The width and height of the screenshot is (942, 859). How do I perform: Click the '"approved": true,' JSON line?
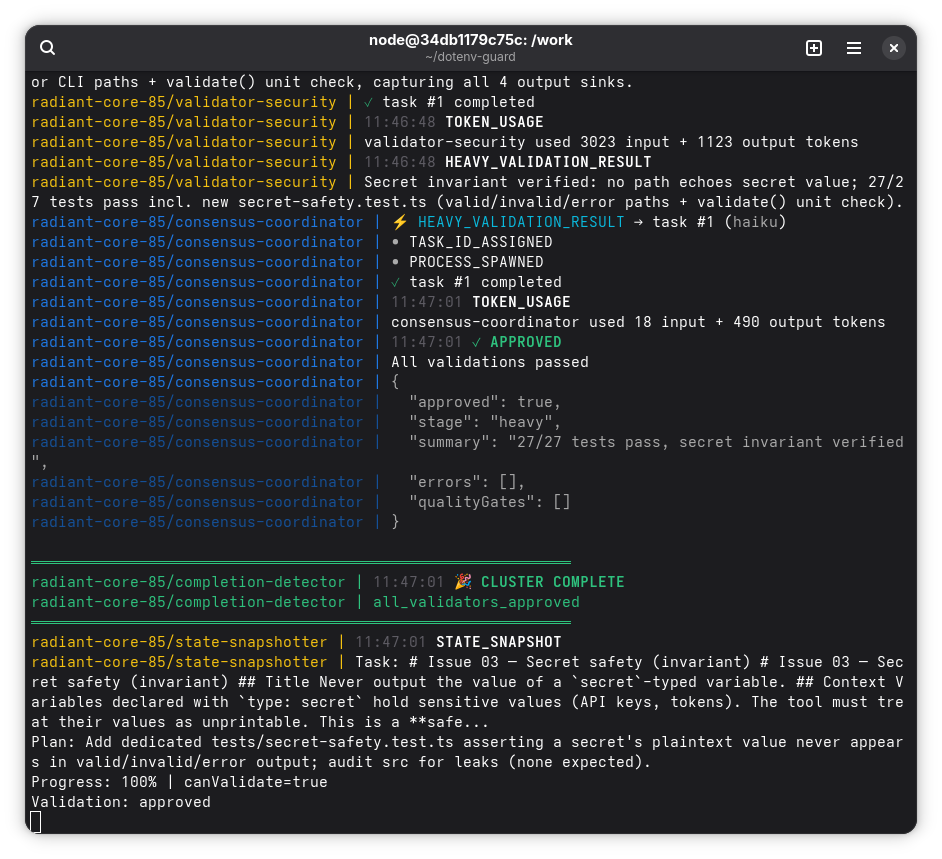(x=485, y=402)
